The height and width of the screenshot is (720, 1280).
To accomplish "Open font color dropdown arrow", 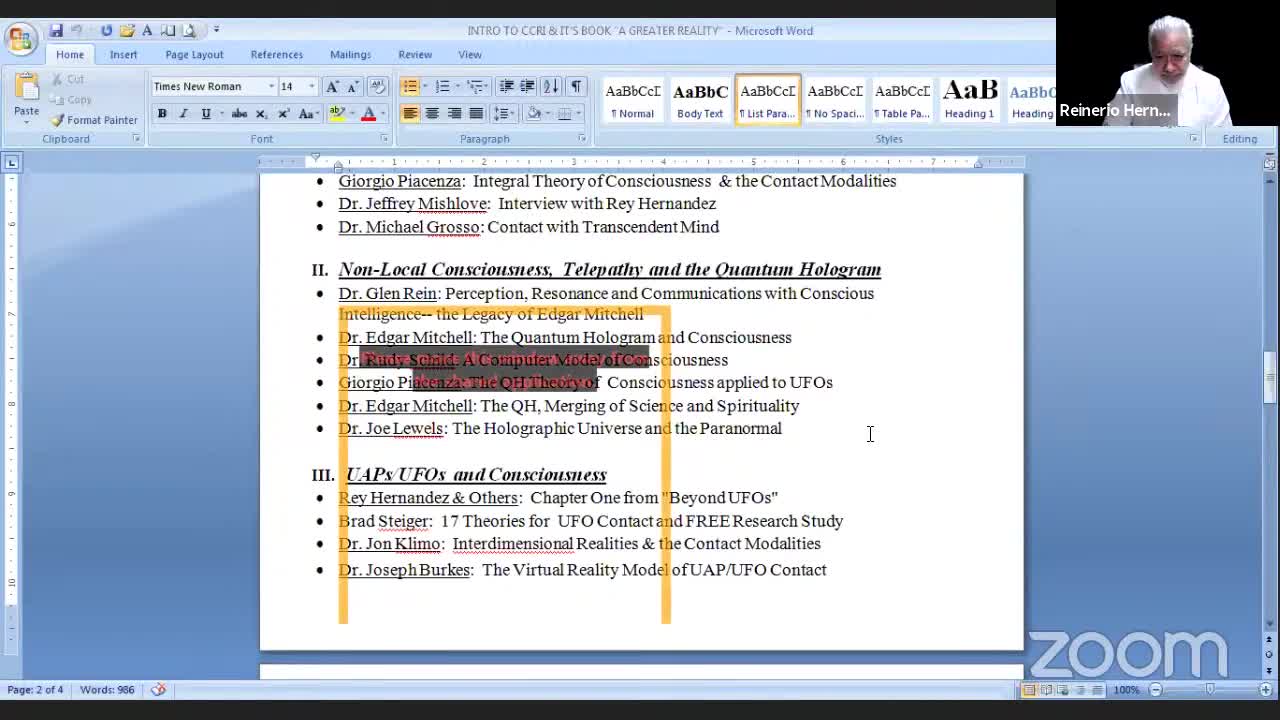I will click(x=384, y=114).
